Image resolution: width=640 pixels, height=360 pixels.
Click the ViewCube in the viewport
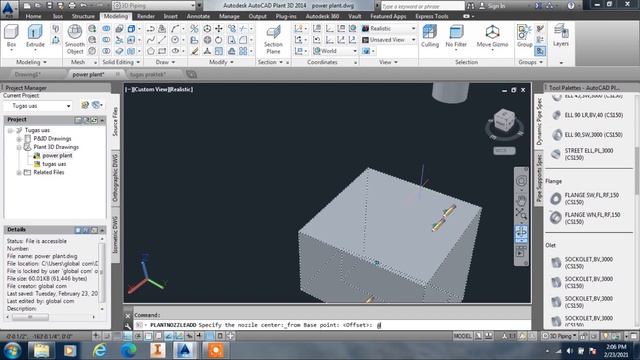[504, 120]
